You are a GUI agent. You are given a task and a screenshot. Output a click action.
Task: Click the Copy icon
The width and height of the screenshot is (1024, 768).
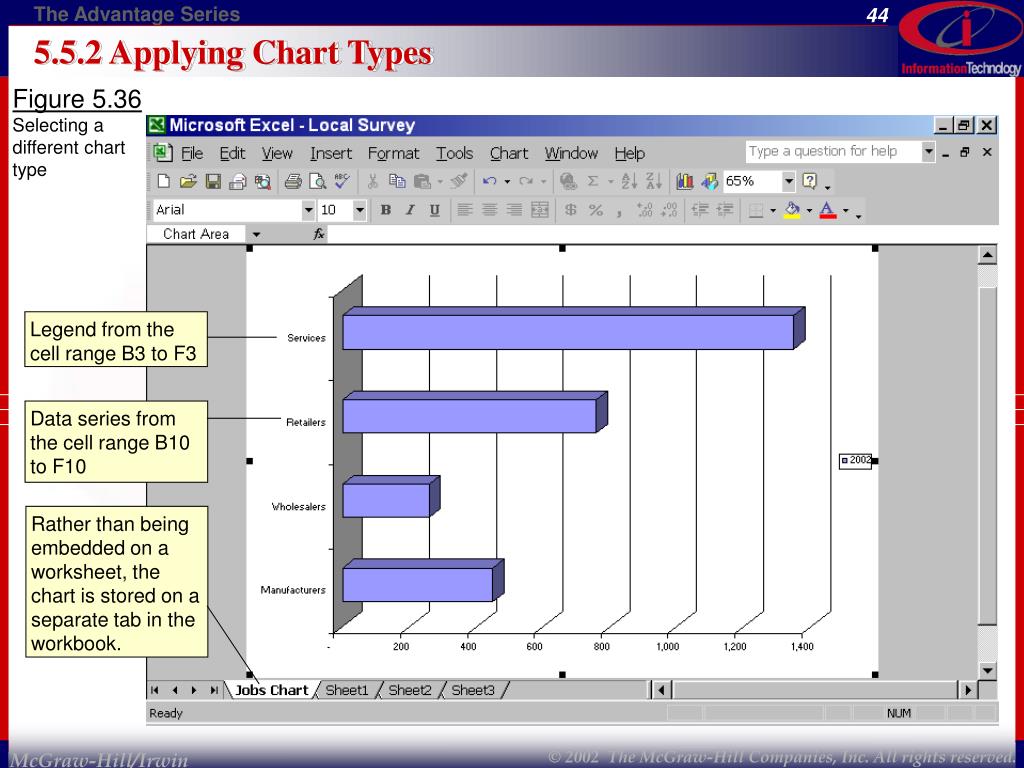click(397, 182)
